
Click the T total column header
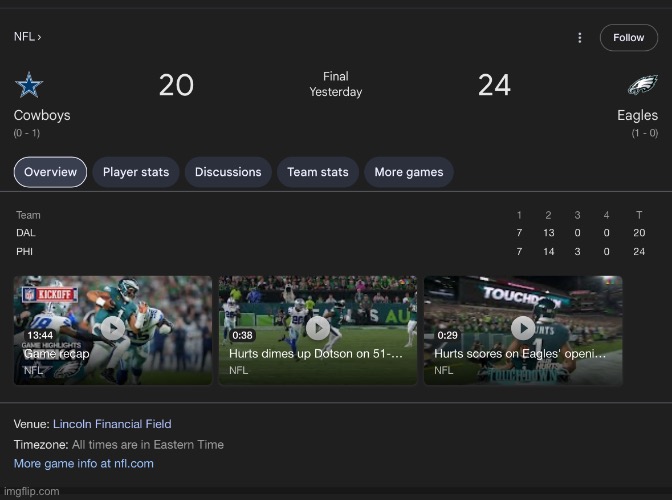coord(639,215)
